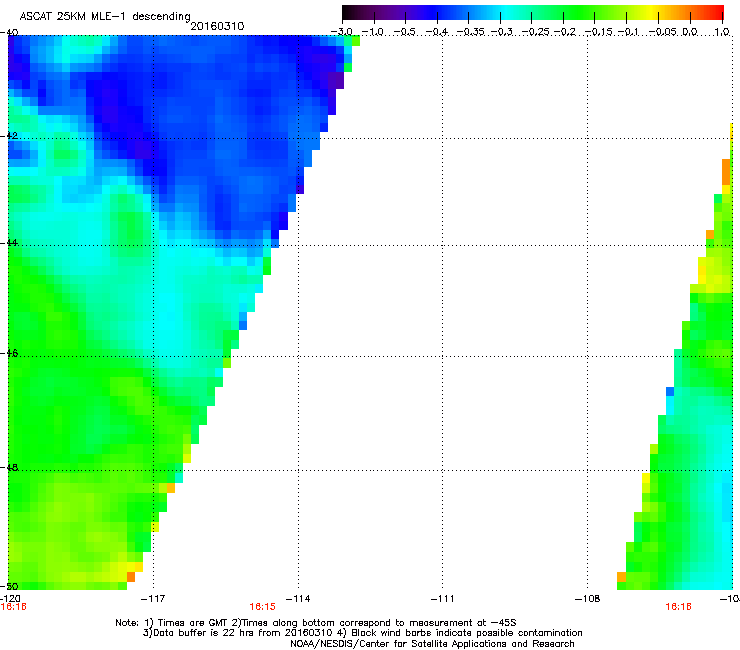Image resolution: width=740 pixels, height=650 pixels.
Task: Click the color scale label 0.0
Action: (x=690, y=32)
